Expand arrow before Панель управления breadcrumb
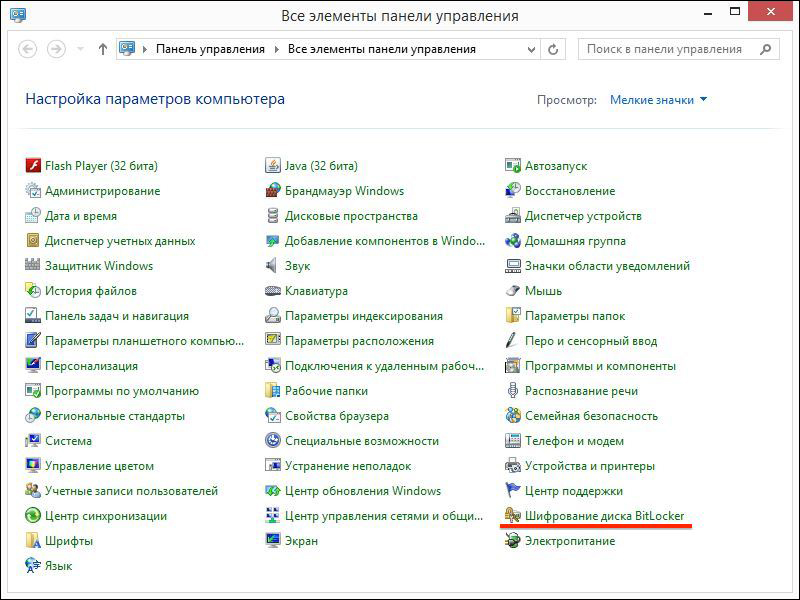The image size is (800, 600). pyautogui.click(x=145, y=49)
